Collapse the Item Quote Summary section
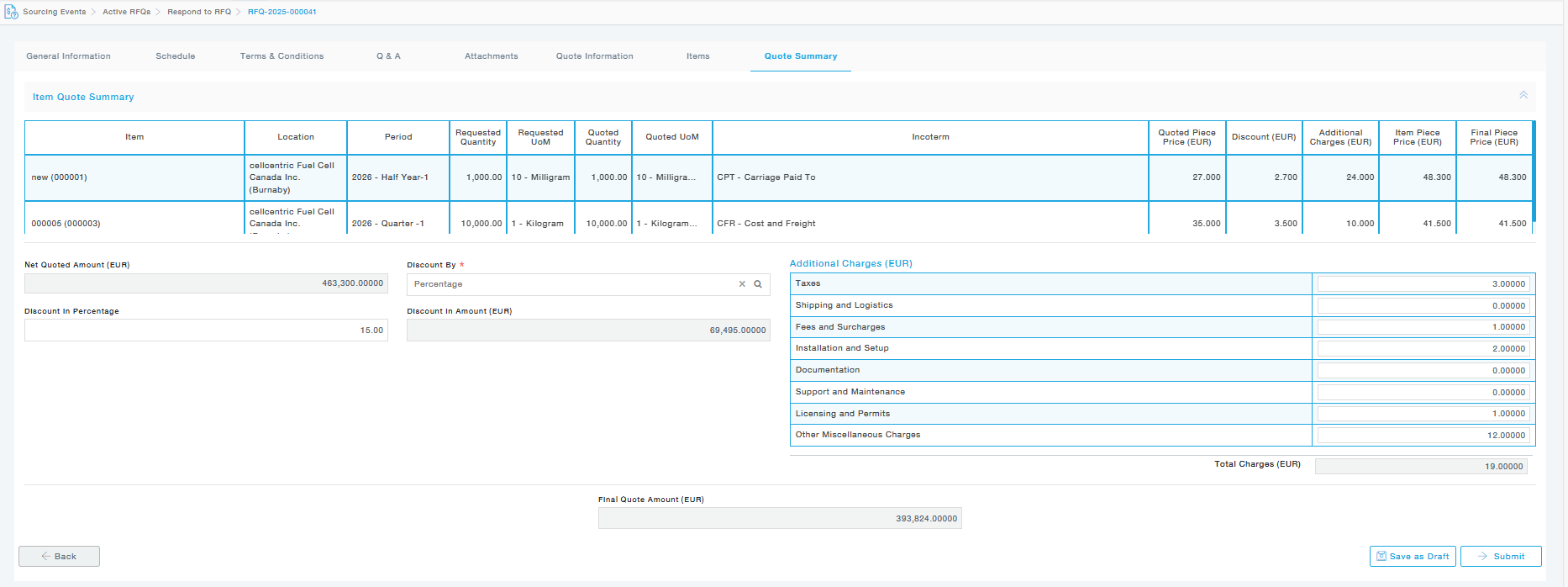Image resolution: width=1568 pixels, height=587 pixels. pos(1523,96)
